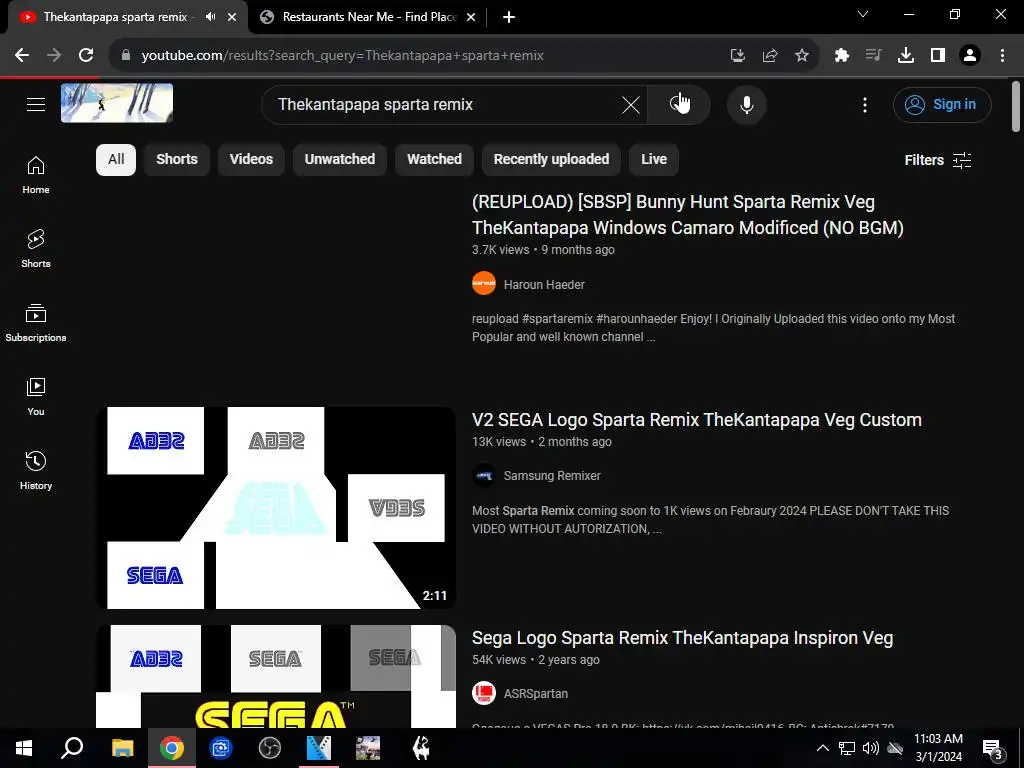This screenshot has width=1024, height=768.
Task: Close Restaurants Near Me tab
Action: [x=471, y=17]
